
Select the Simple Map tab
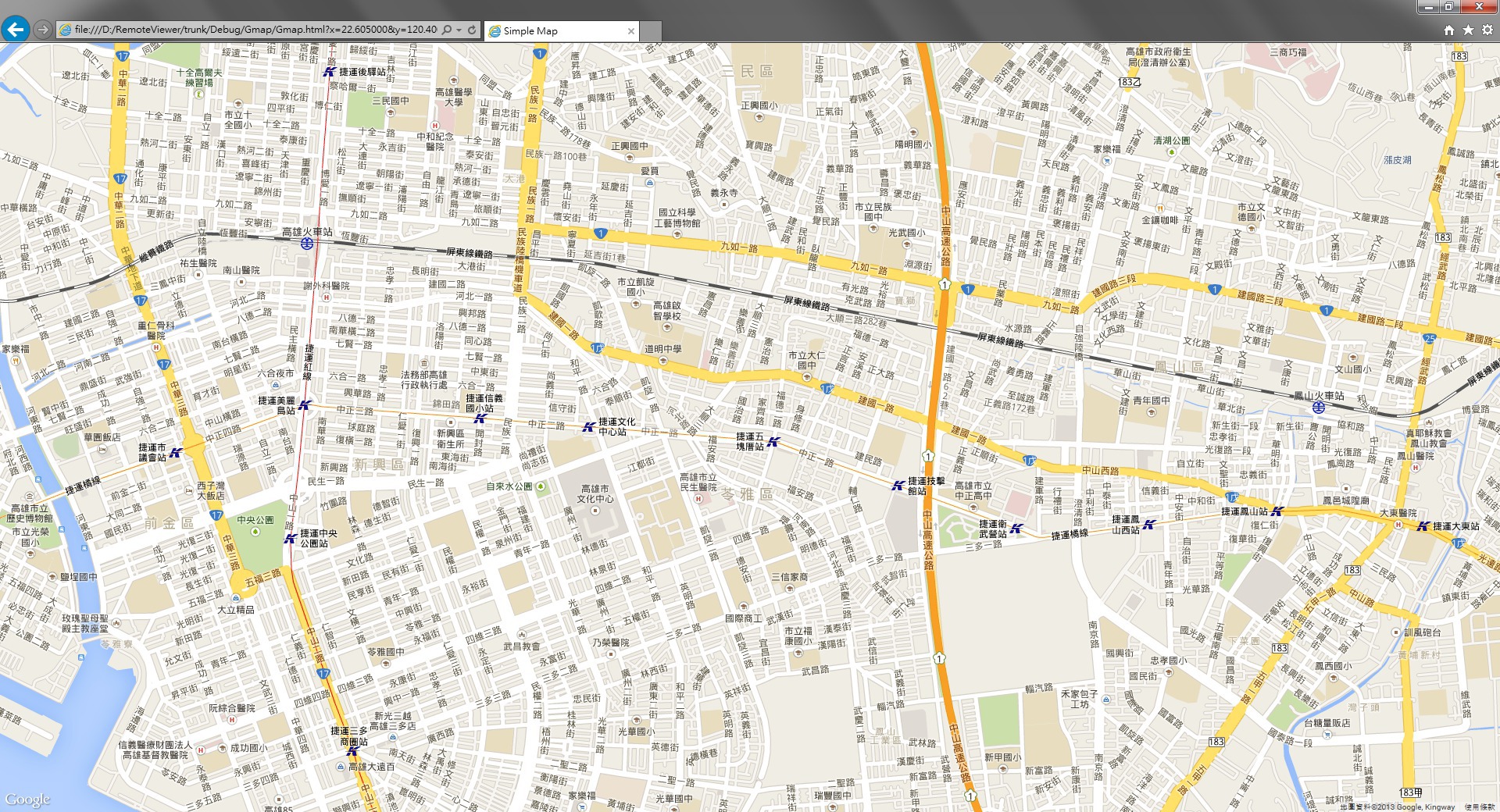point(561,31)
